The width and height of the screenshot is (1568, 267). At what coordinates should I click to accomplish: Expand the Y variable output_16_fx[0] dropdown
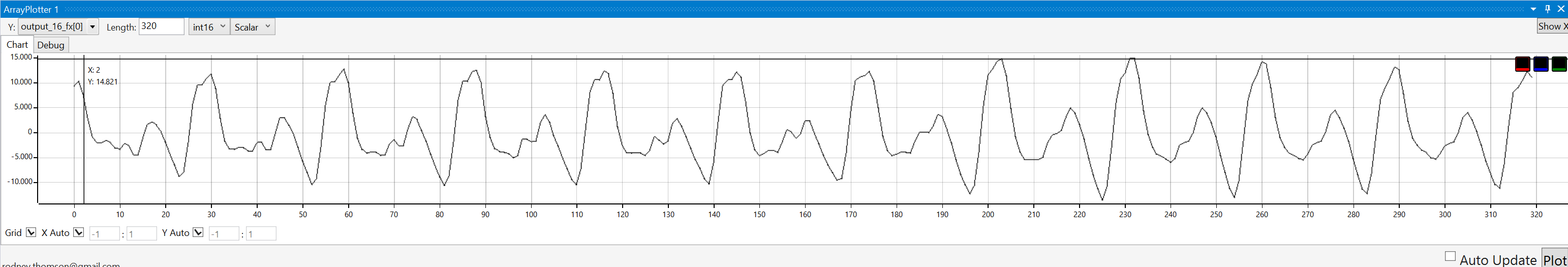(x=93, y=27)
